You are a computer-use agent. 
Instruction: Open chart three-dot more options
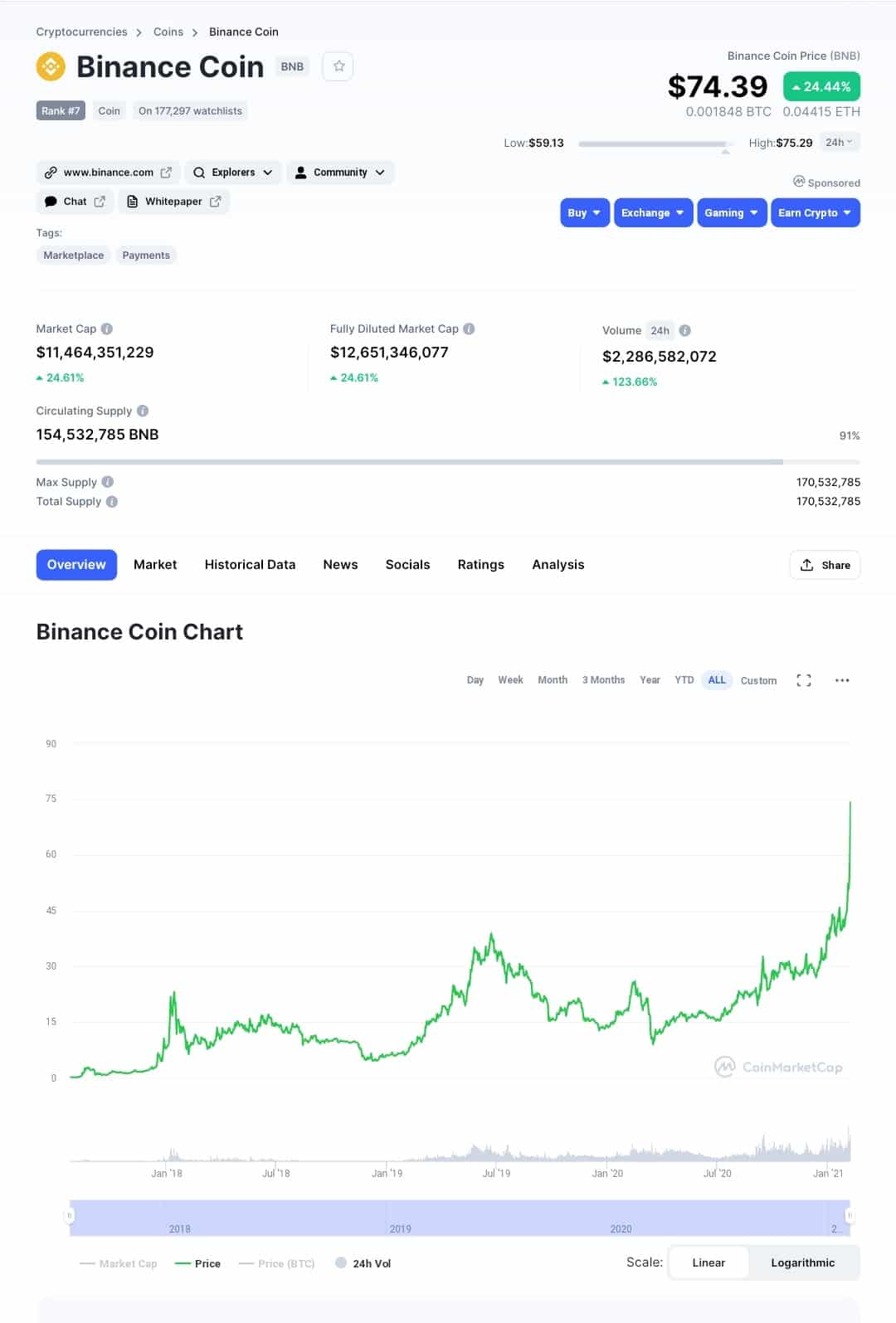(842, 680)
